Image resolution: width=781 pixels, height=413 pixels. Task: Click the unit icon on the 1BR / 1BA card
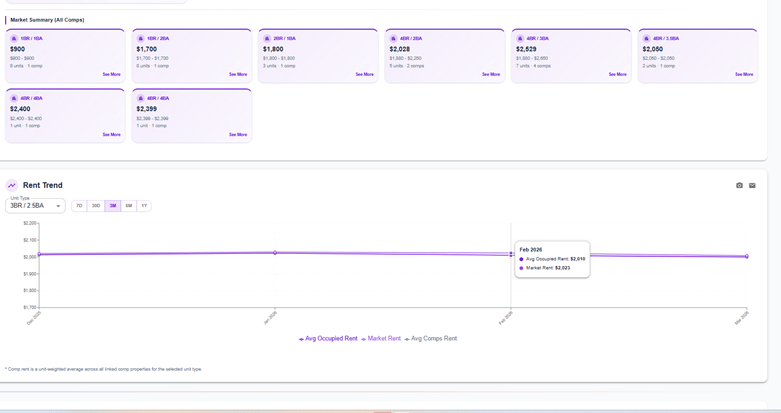click(x=14, y=38)
